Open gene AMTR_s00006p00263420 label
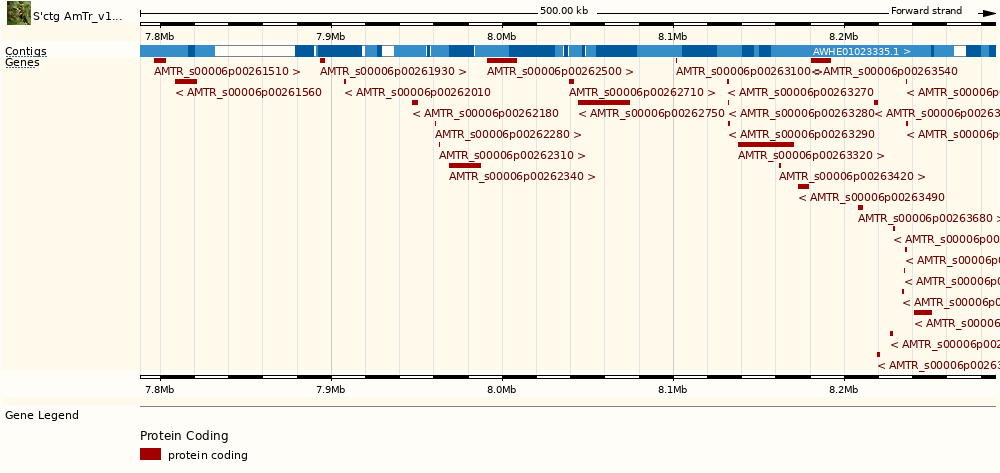The width and height of the screenshot is (1000, 473). tap(852, 176)
